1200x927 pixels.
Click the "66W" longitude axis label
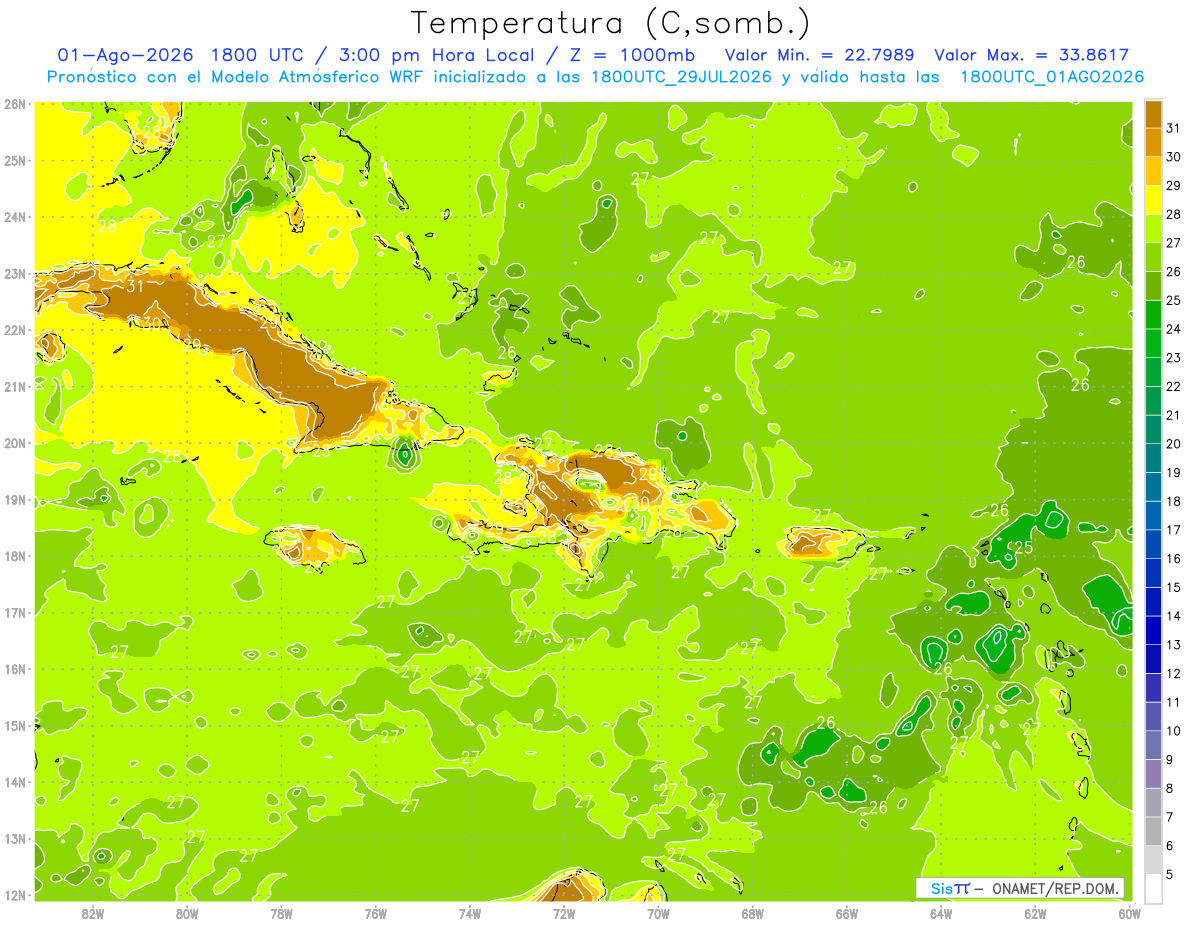[x=847, y=914]
